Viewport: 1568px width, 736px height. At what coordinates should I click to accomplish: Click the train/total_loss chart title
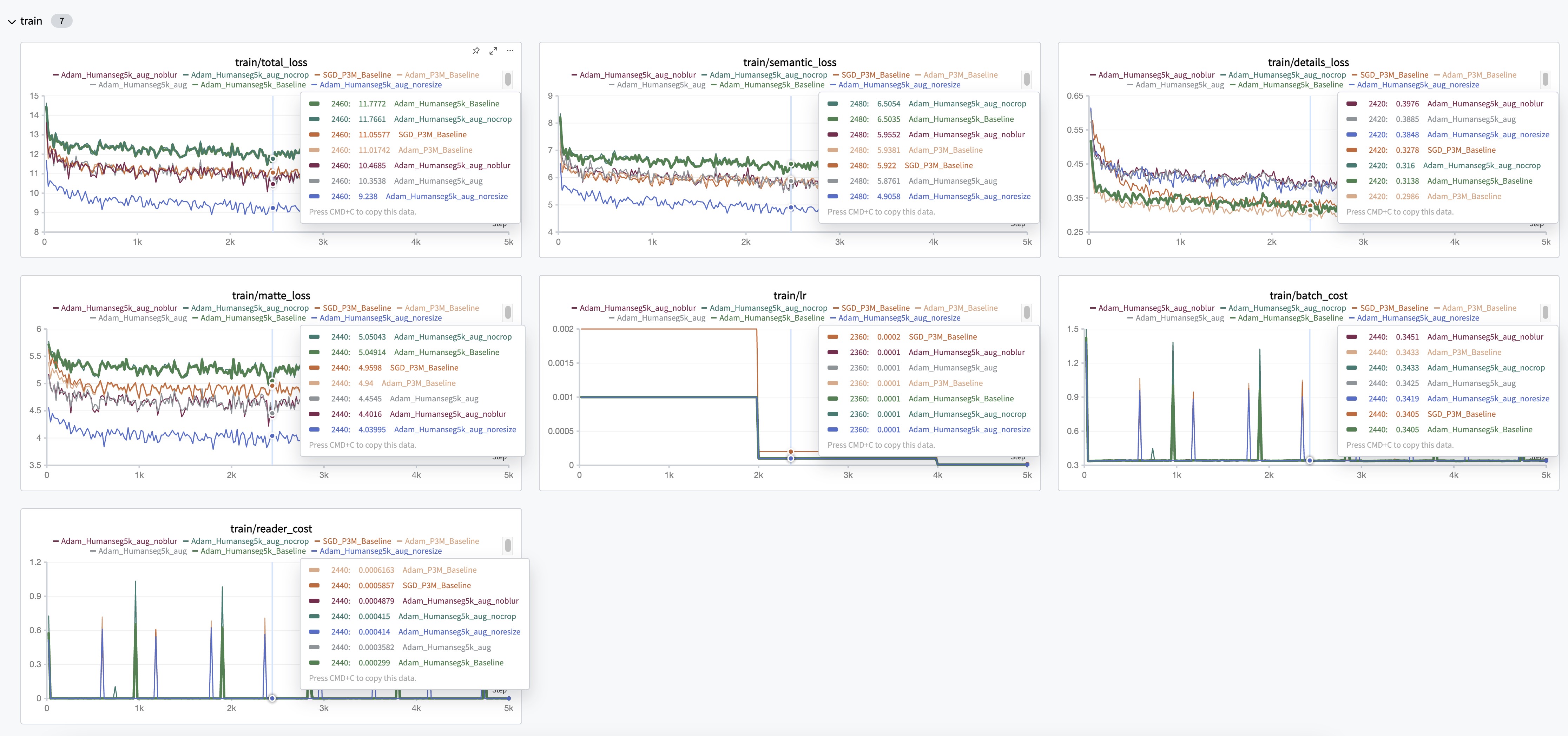point(271,62)
